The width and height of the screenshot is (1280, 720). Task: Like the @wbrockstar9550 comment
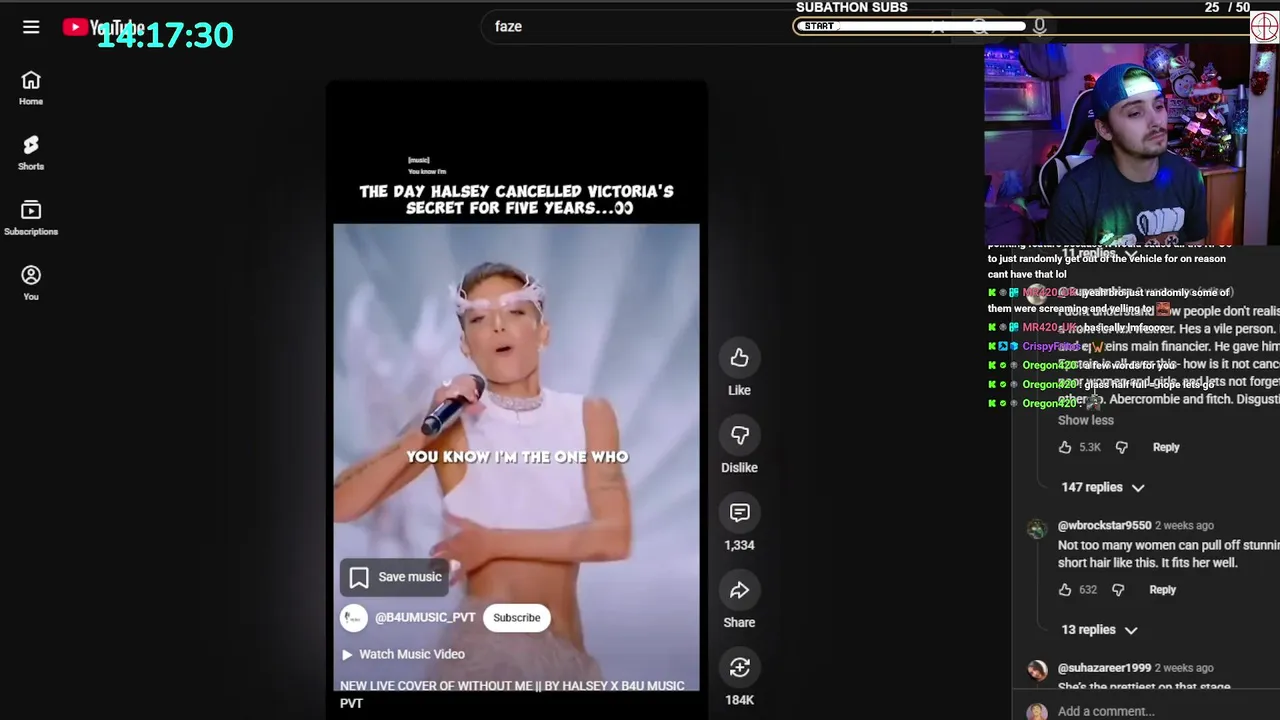1065,590
